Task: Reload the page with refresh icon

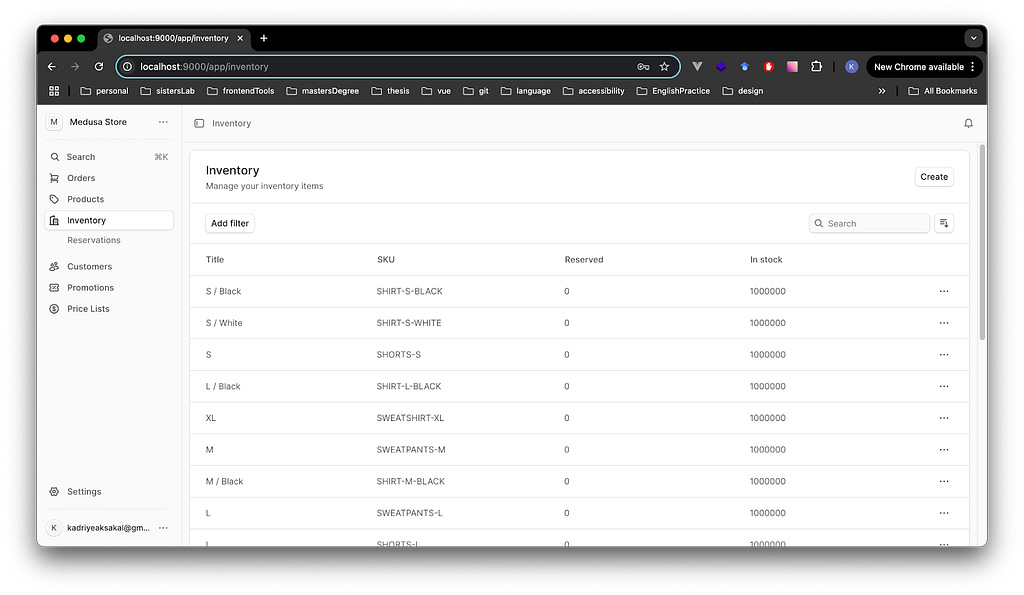Action: point(99,67)
